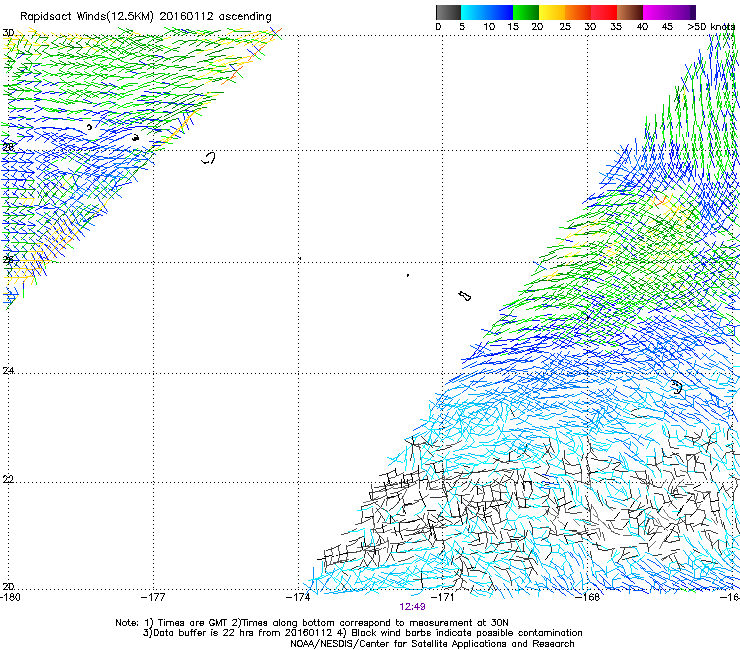Click the NOAA/NESDIS credit line
The height and width of the screenshot is (650, 740).
(x=432, y=644)
